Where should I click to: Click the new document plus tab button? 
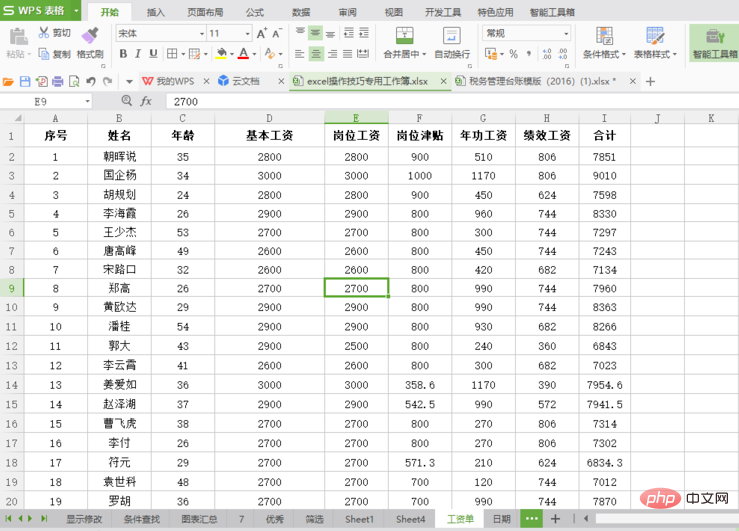(x=651, y=82)
